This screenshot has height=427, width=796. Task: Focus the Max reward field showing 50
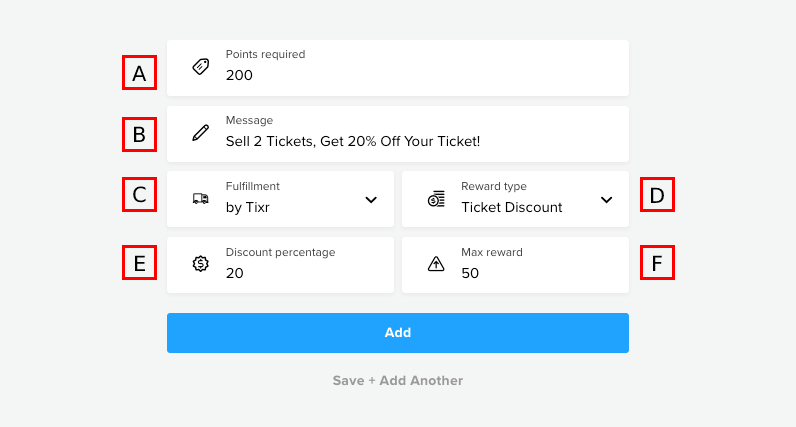[515, 265]
